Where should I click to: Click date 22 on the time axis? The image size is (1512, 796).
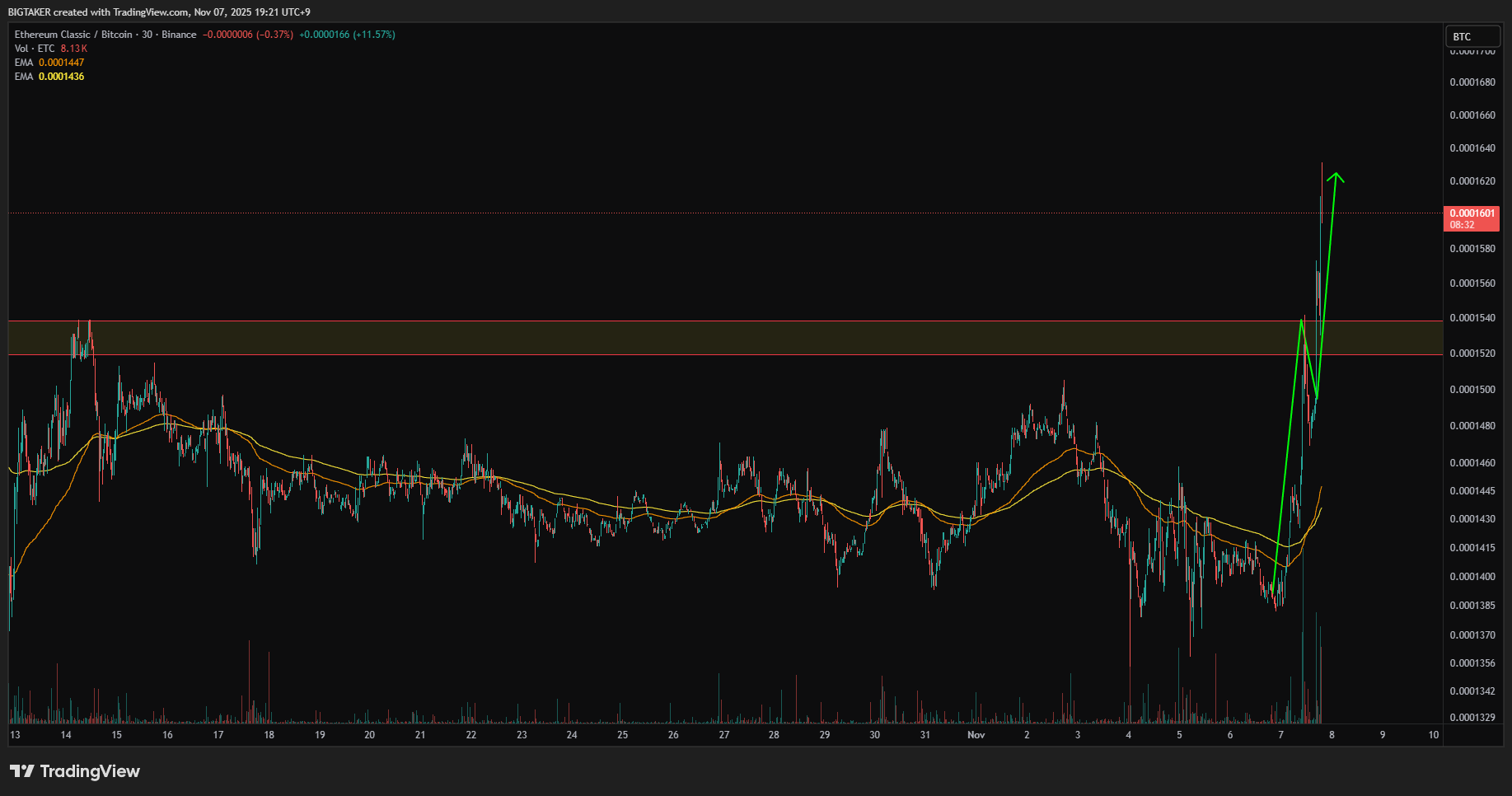pyautogui.click(x=470, y=735)
